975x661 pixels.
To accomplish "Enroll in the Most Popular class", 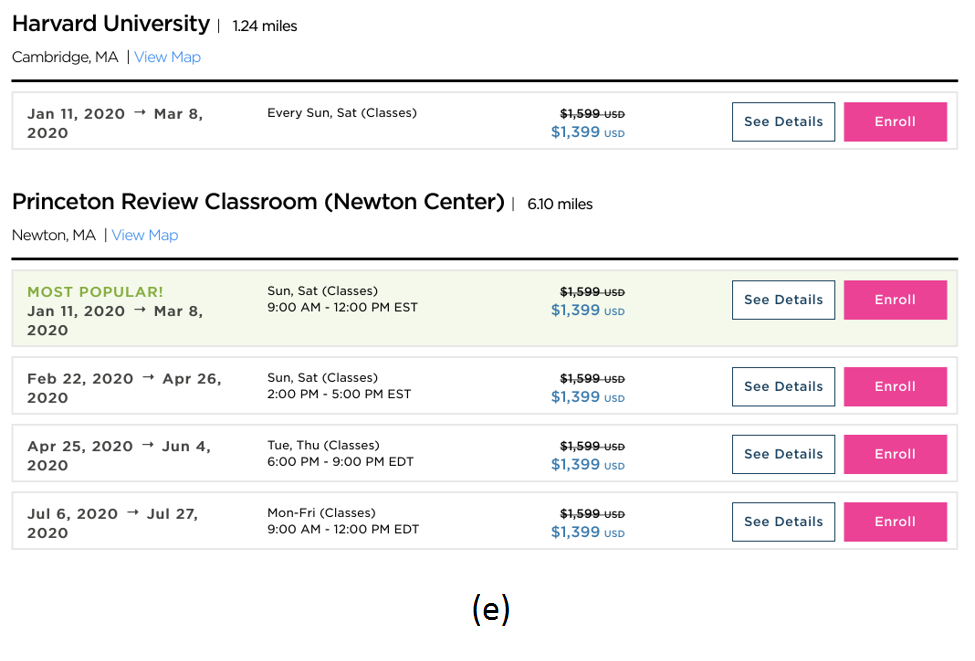I will [x=895, y=300].
